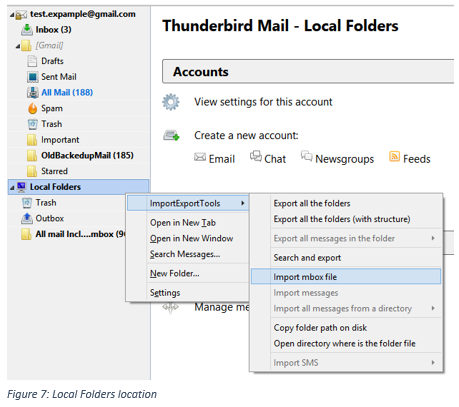Expand the Import SMS submenu arrow
The height and width of the screenshot is (407, 459).
[433, 363]
